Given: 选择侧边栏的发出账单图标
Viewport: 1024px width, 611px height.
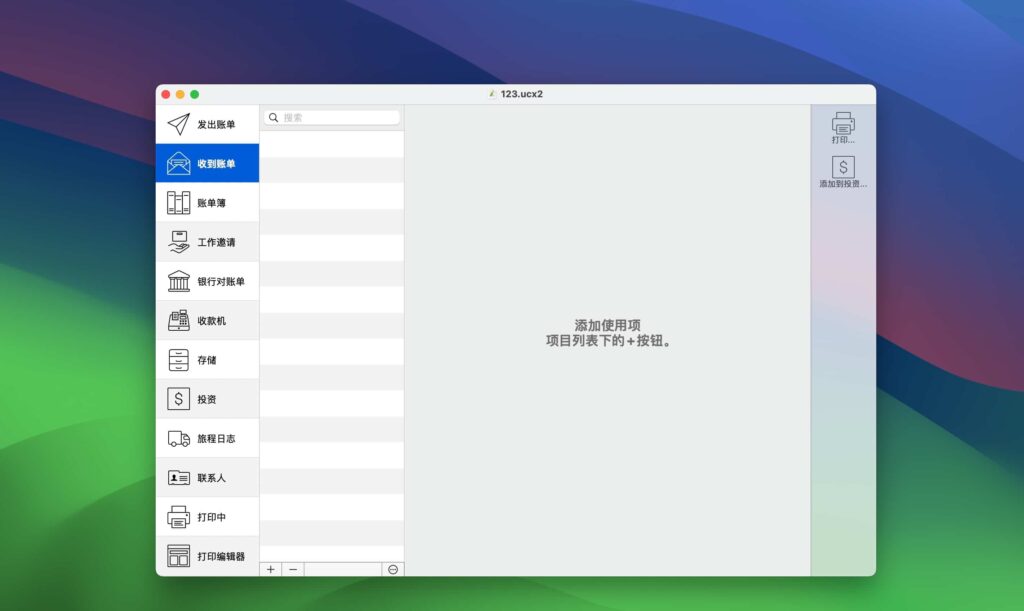Looking at the screenshot, I should click(x=180, y=123).
